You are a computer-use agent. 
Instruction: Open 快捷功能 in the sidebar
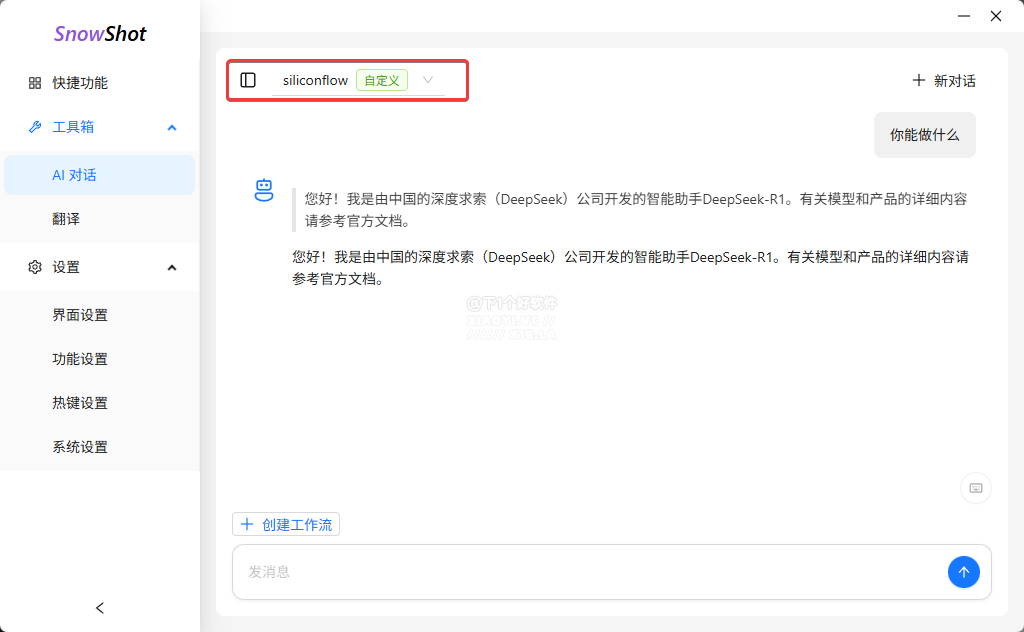coord(100,83)
